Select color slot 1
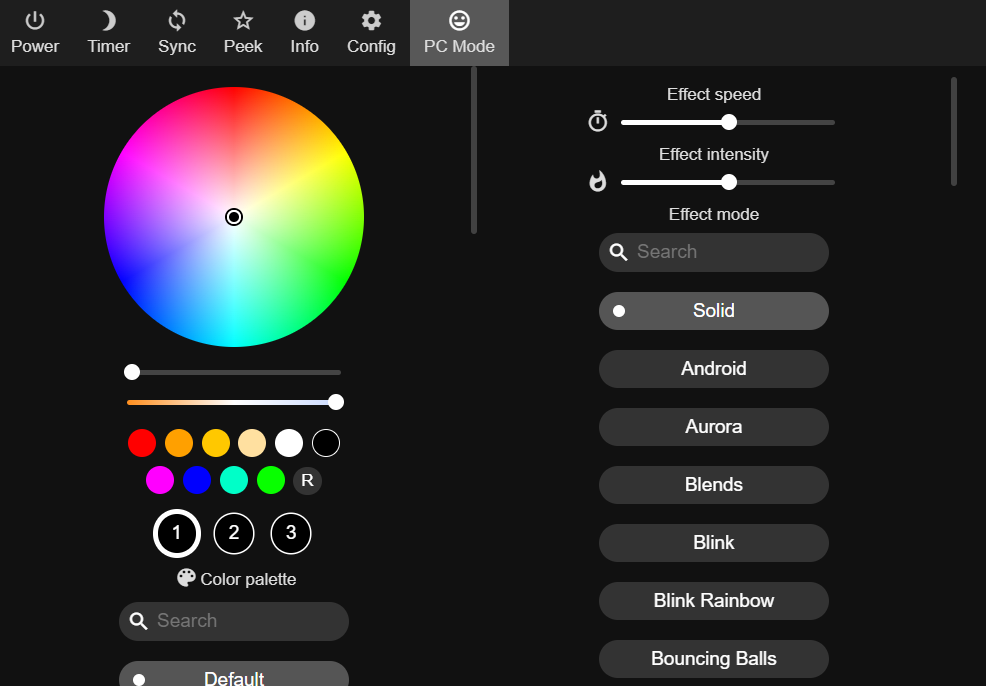This screenshot has height=686, width=986. [x=177, y=533]
